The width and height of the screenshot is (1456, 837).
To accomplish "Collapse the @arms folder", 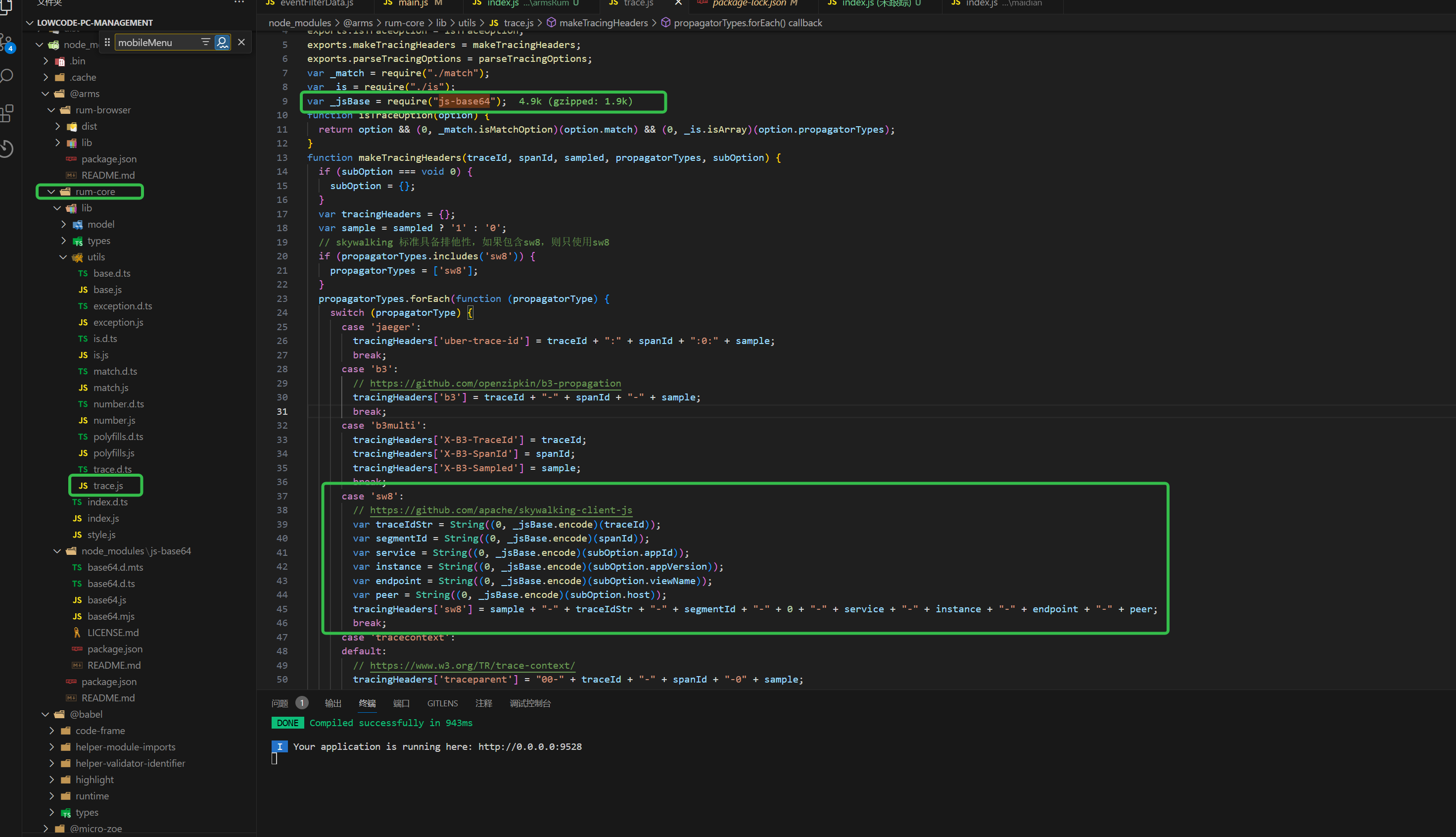I will (x=46, y=94).
